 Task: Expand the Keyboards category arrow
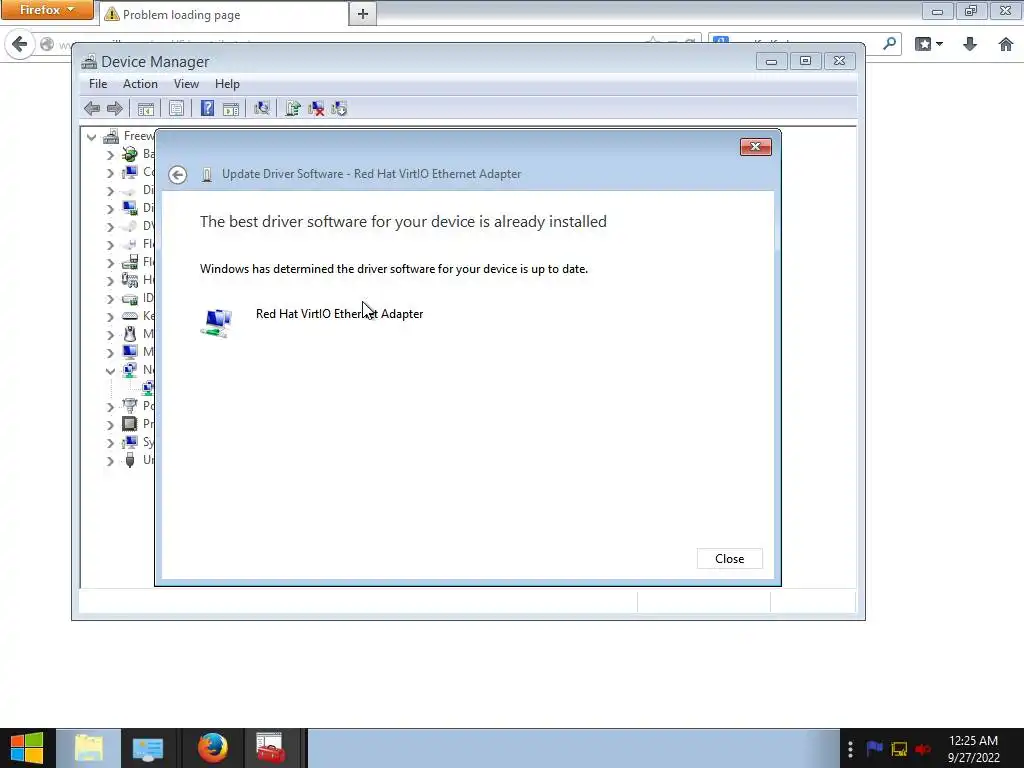[110, 317]
